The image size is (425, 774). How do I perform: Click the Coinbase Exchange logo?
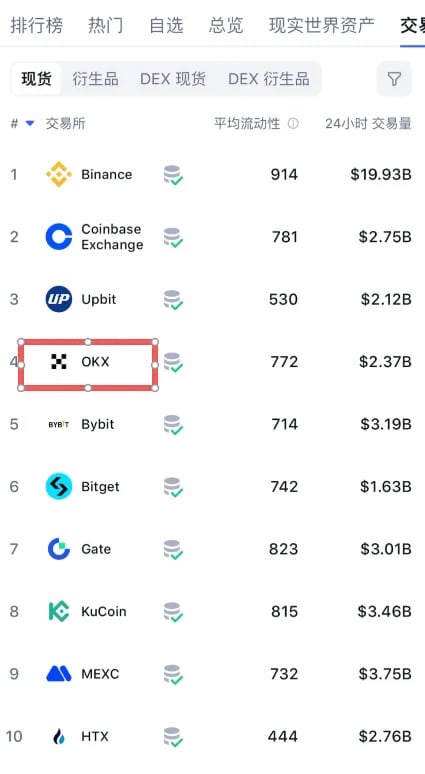coord(59,237)
